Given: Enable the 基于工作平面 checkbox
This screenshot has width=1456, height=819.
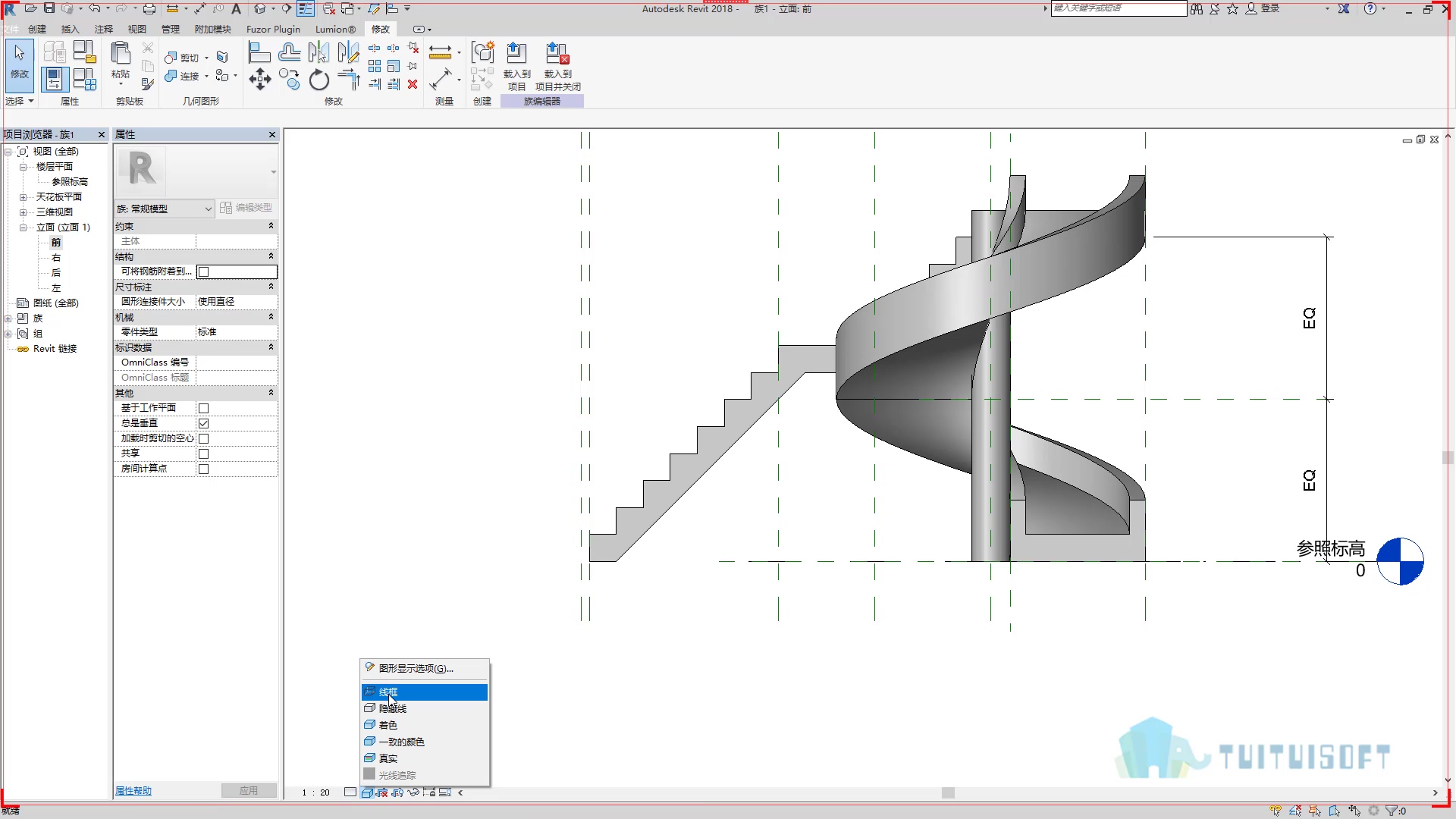Looking at the screenshot, I should coord(203,408).
